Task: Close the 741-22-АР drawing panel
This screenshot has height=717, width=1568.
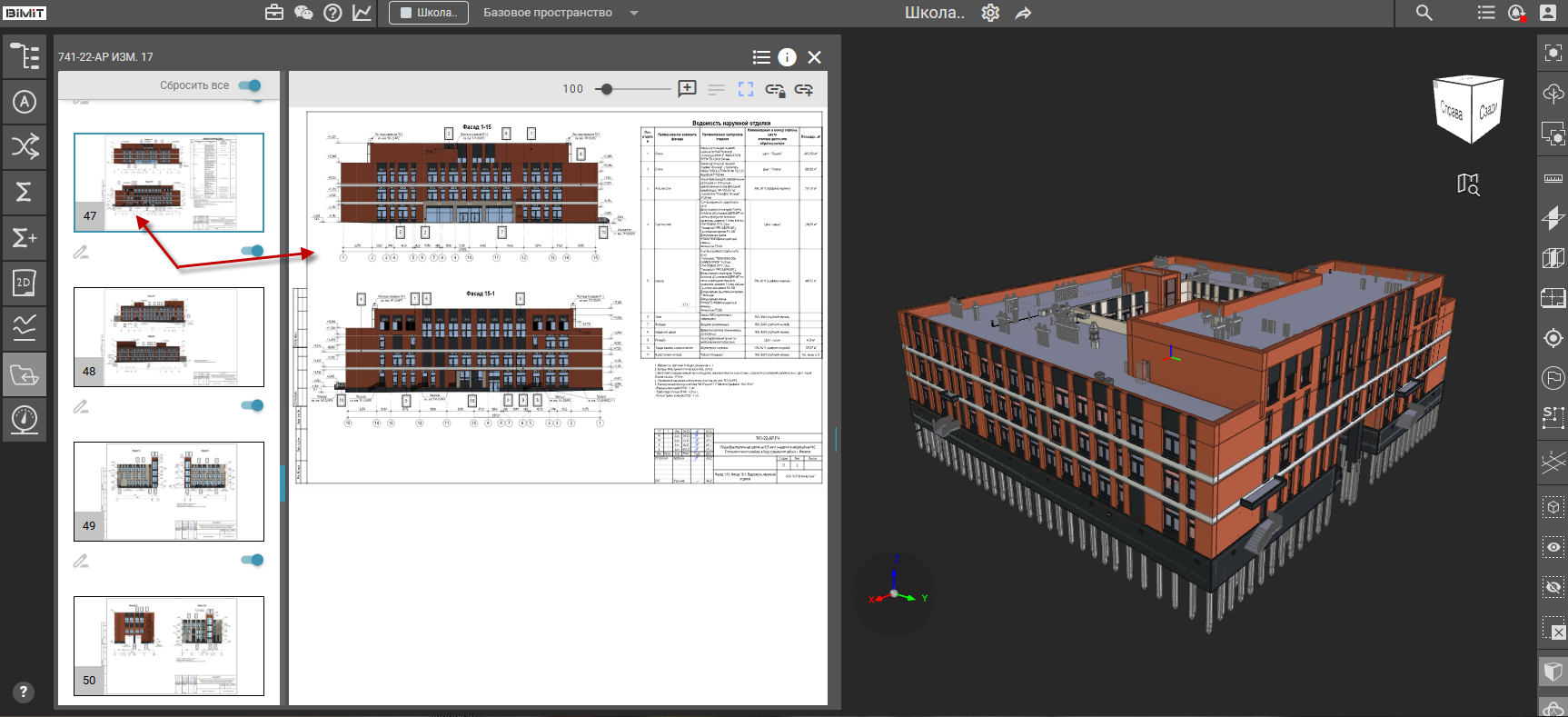Action: (815, 57)
